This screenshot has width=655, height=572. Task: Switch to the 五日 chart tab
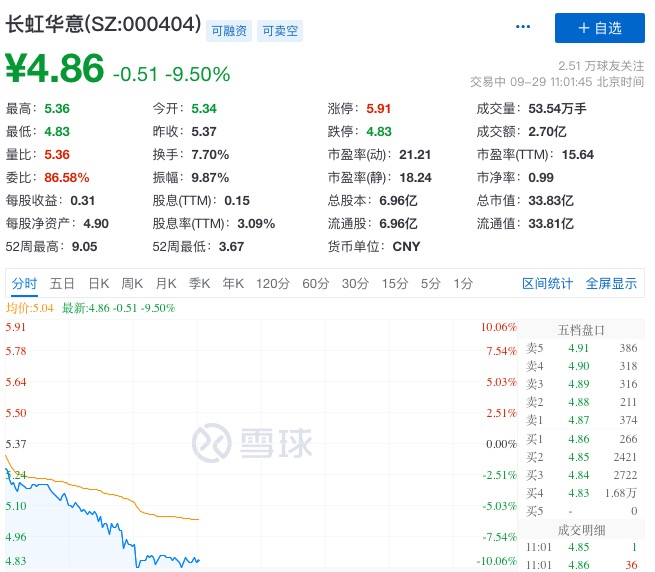click(x=62, y=284)
